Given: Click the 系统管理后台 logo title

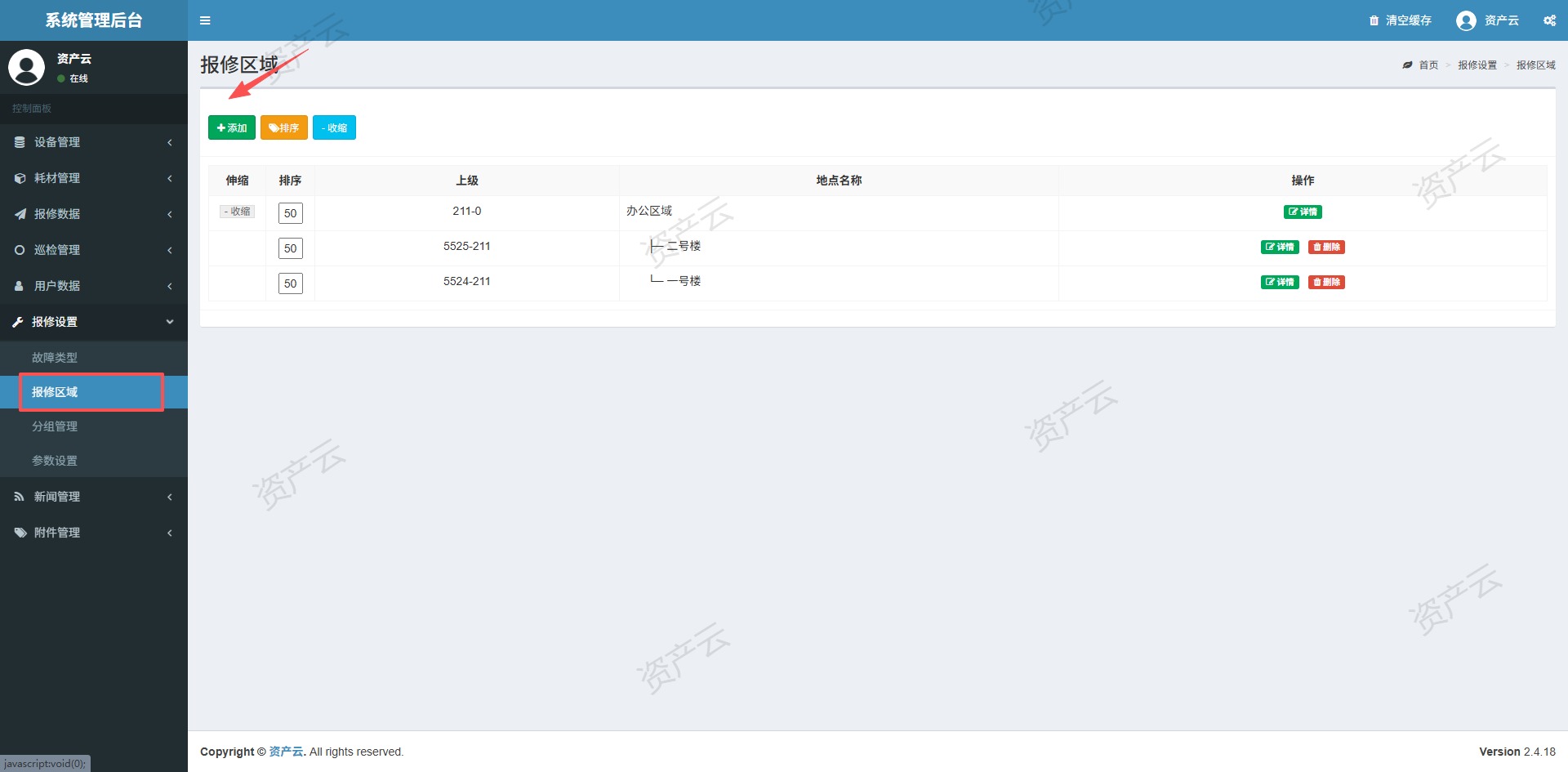Looking at the screenshot, I should [94, 20].
